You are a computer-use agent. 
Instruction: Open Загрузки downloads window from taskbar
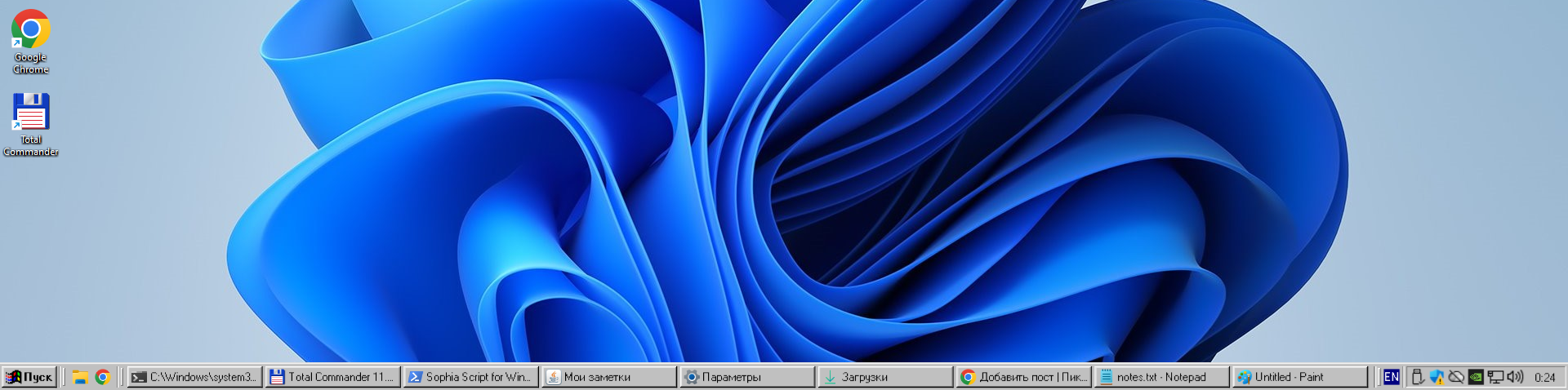(x=884, y=377)
